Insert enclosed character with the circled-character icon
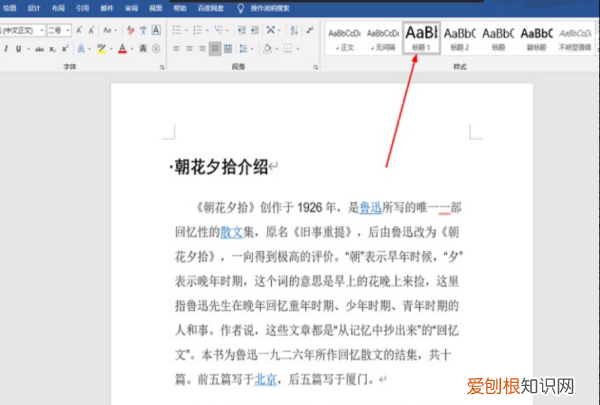600x405 pixels. pyautogui.click(x=156, y=49)
